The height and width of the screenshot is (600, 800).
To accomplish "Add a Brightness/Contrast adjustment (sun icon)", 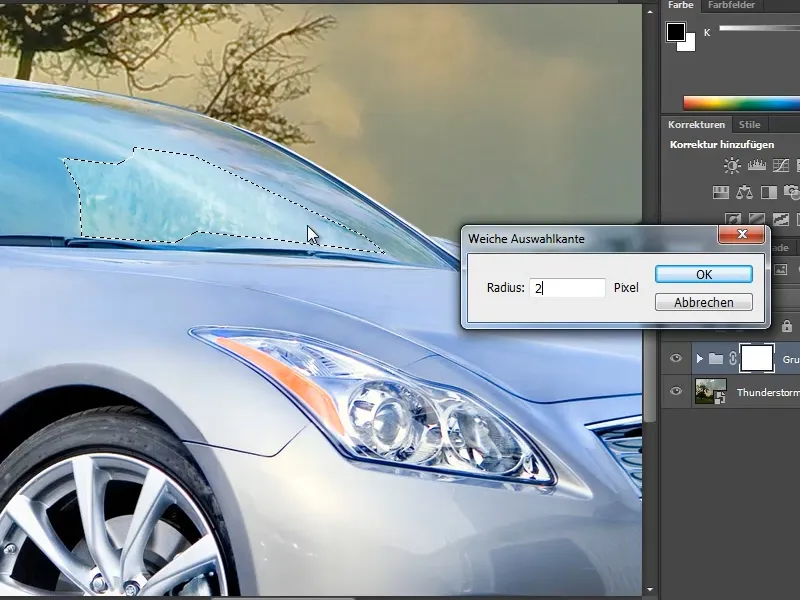I will (x=732, y=166).
